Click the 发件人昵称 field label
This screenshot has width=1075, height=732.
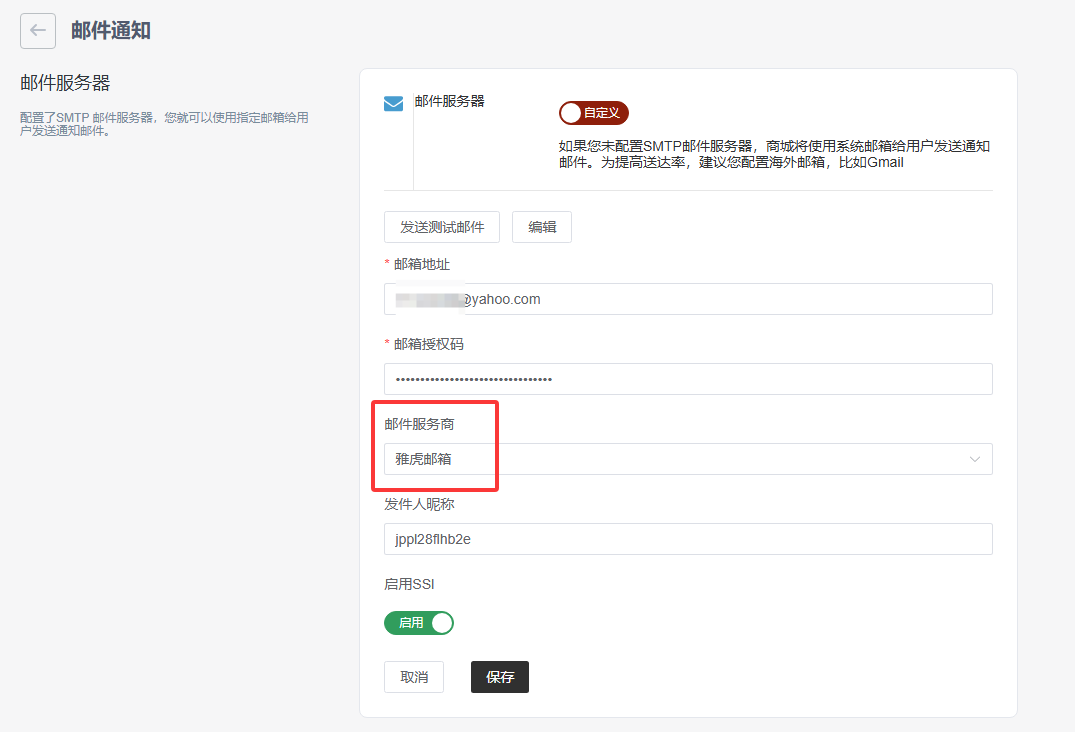click(x=419, y=504)
